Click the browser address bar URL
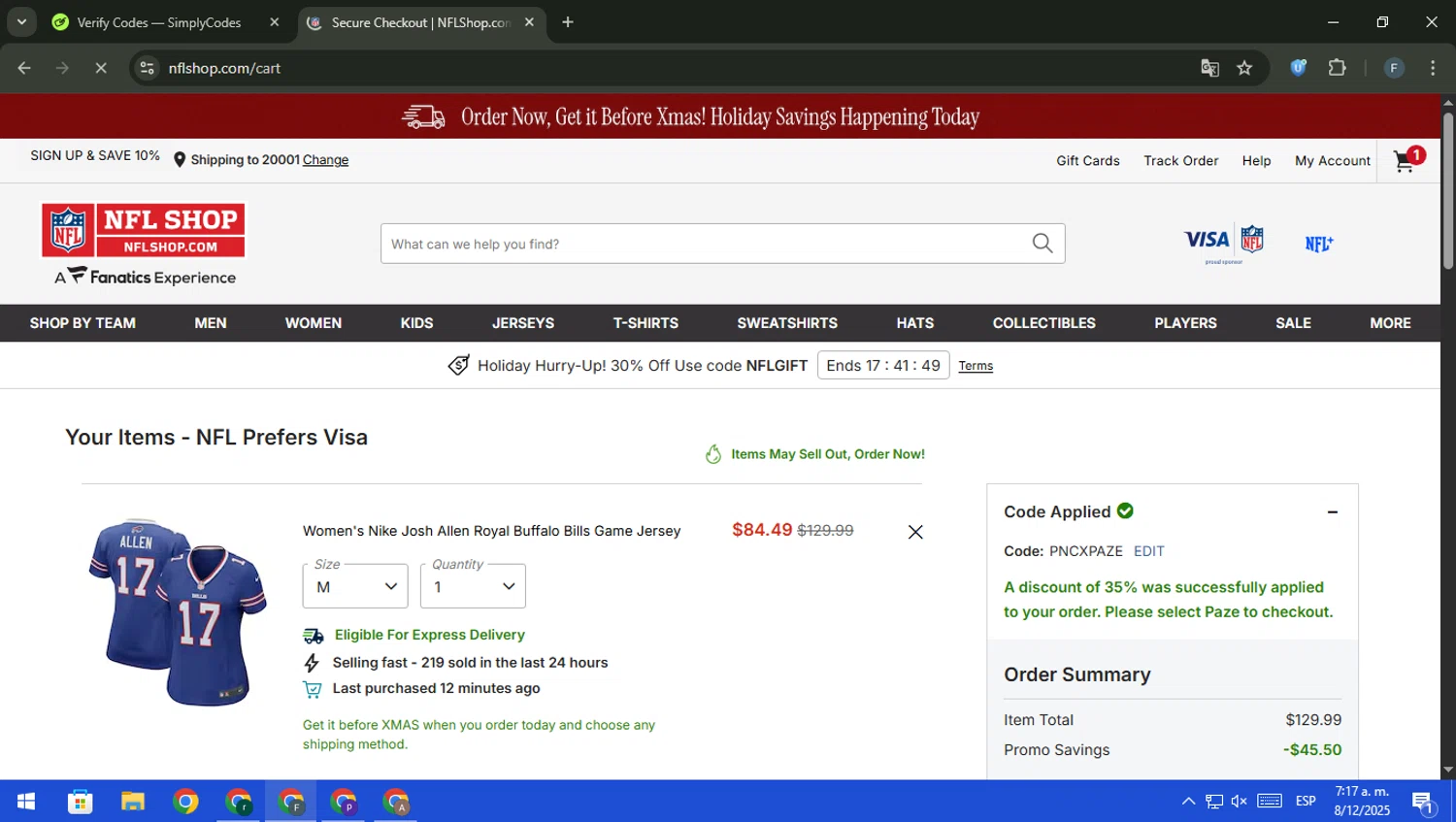 pos(224,68)
